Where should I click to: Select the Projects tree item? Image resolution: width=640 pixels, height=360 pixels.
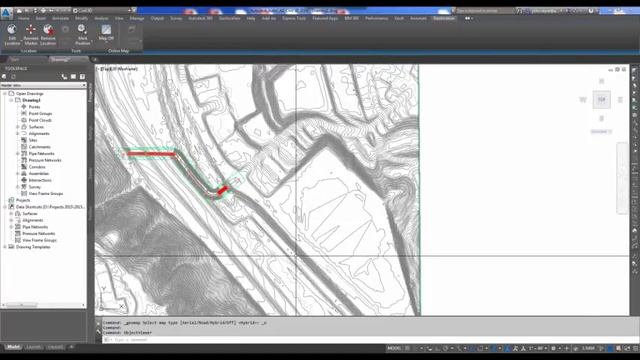[23, 200]
